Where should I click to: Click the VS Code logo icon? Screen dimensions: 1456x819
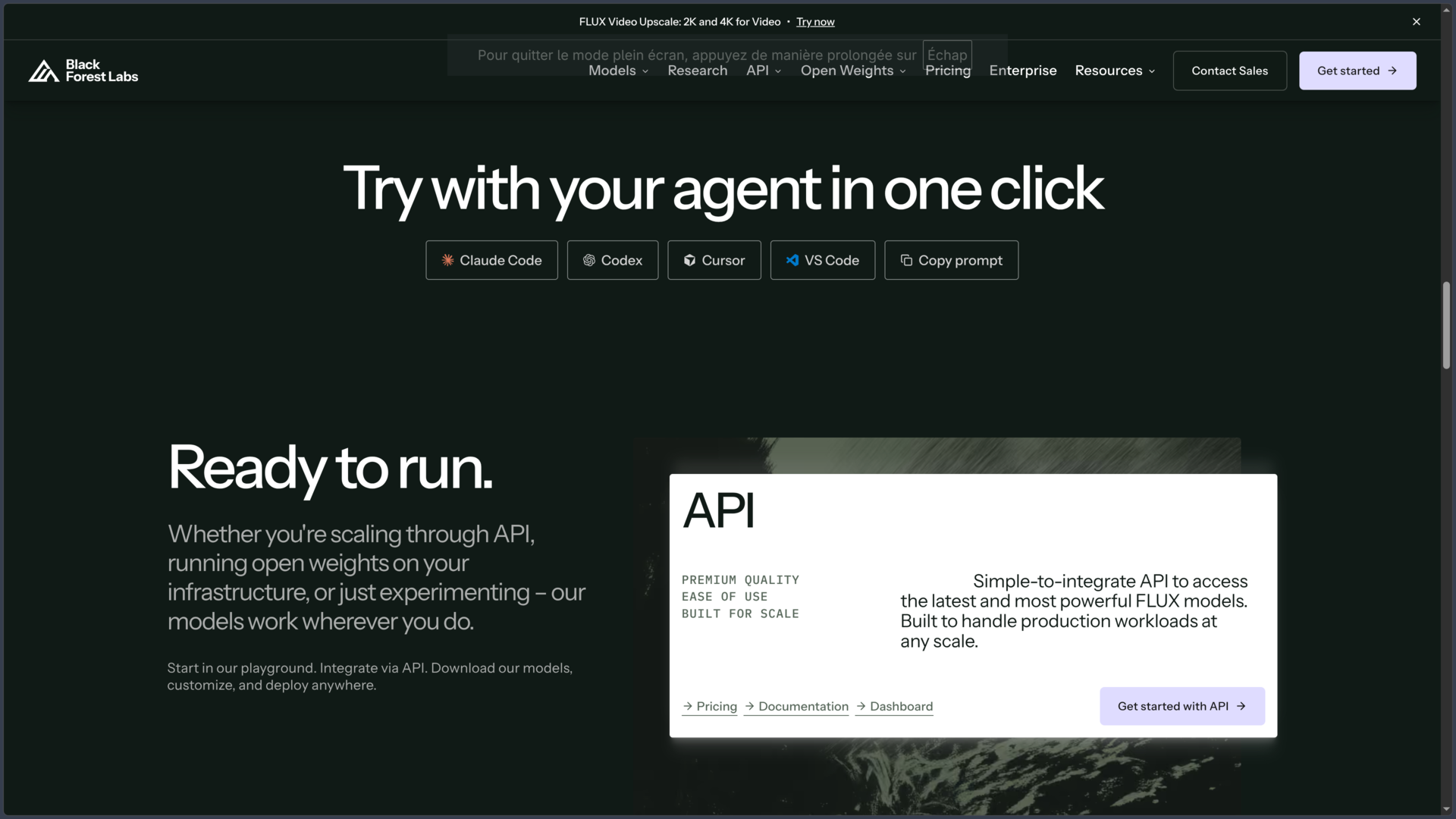point(792,260)
